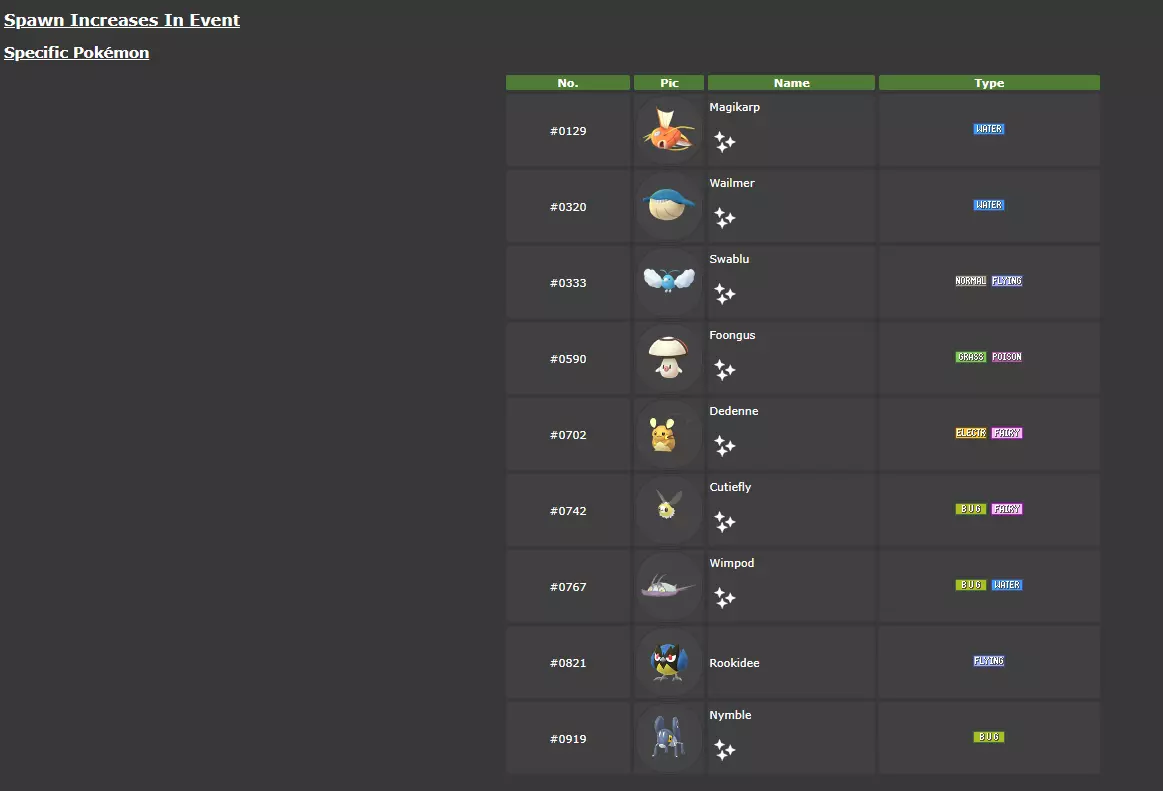This screenshot has width=1163, height=791.
Task: Open the Magikarp name link
Action: (734, 107)
